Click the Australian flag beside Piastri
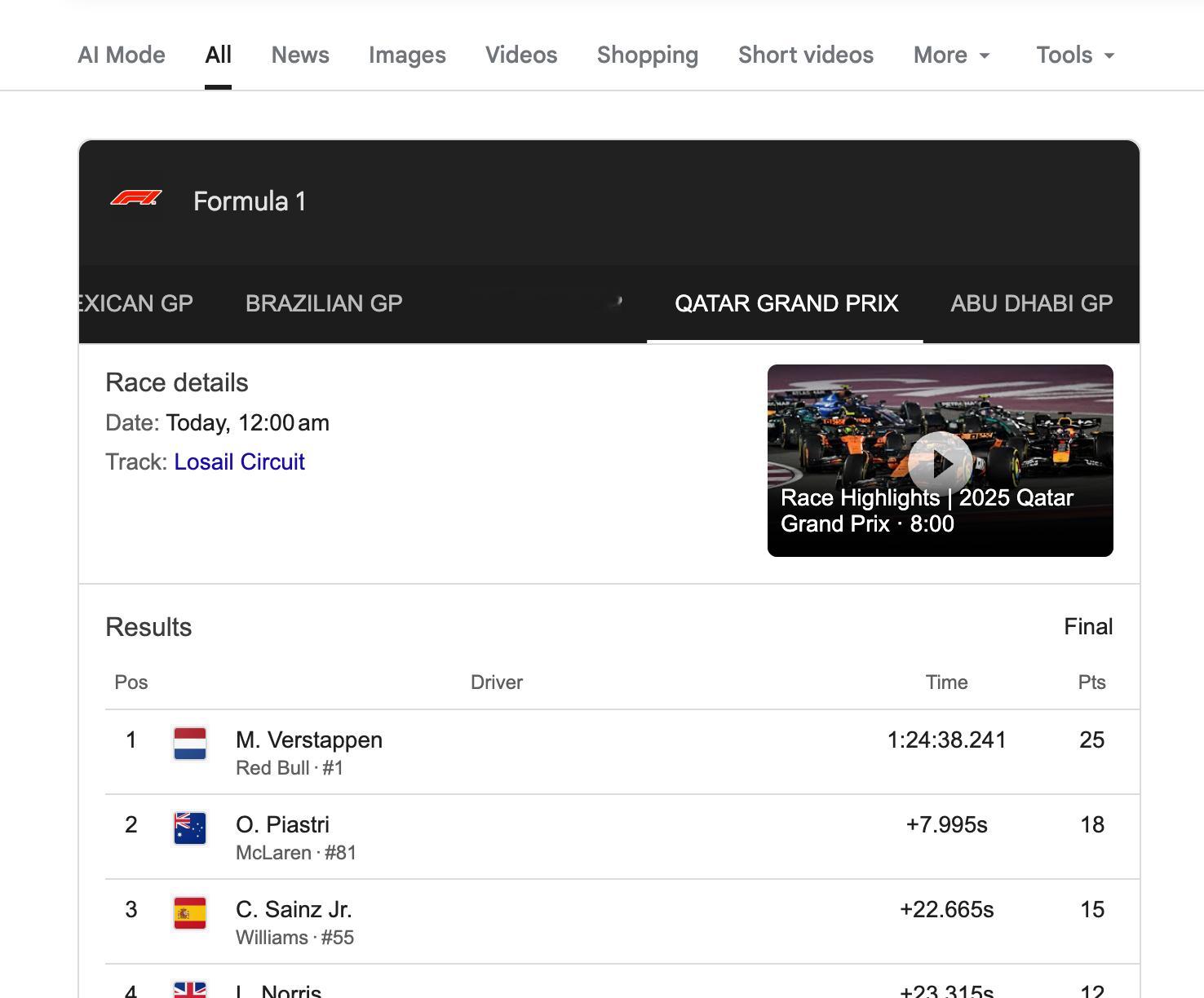Image resolution: width=1204 pixels, height=998 pixels. (190, 828)
